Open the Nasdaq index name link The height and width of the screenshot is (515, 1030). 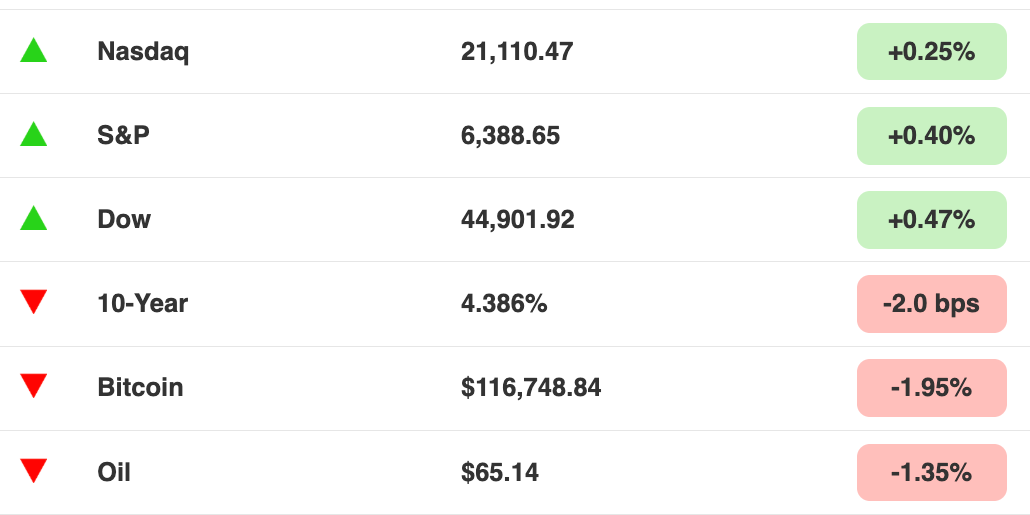tap(143, 51)
